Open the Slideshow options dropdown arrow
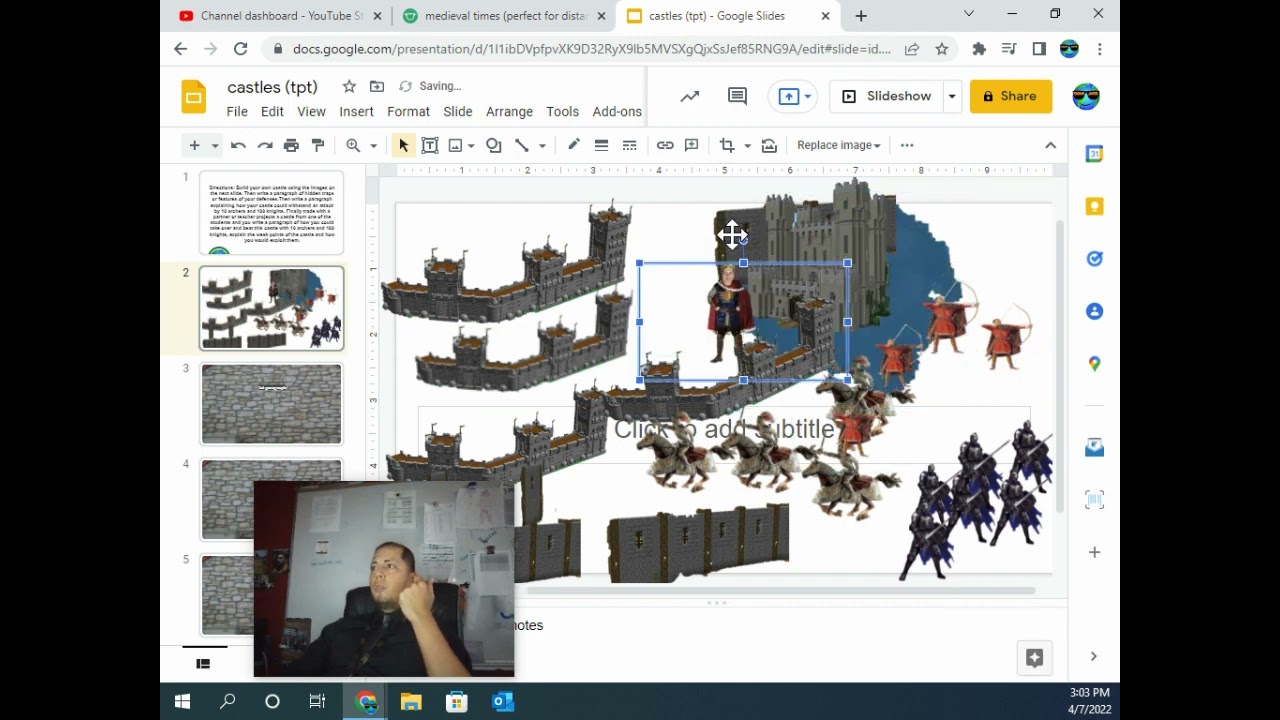 [952, 96]
